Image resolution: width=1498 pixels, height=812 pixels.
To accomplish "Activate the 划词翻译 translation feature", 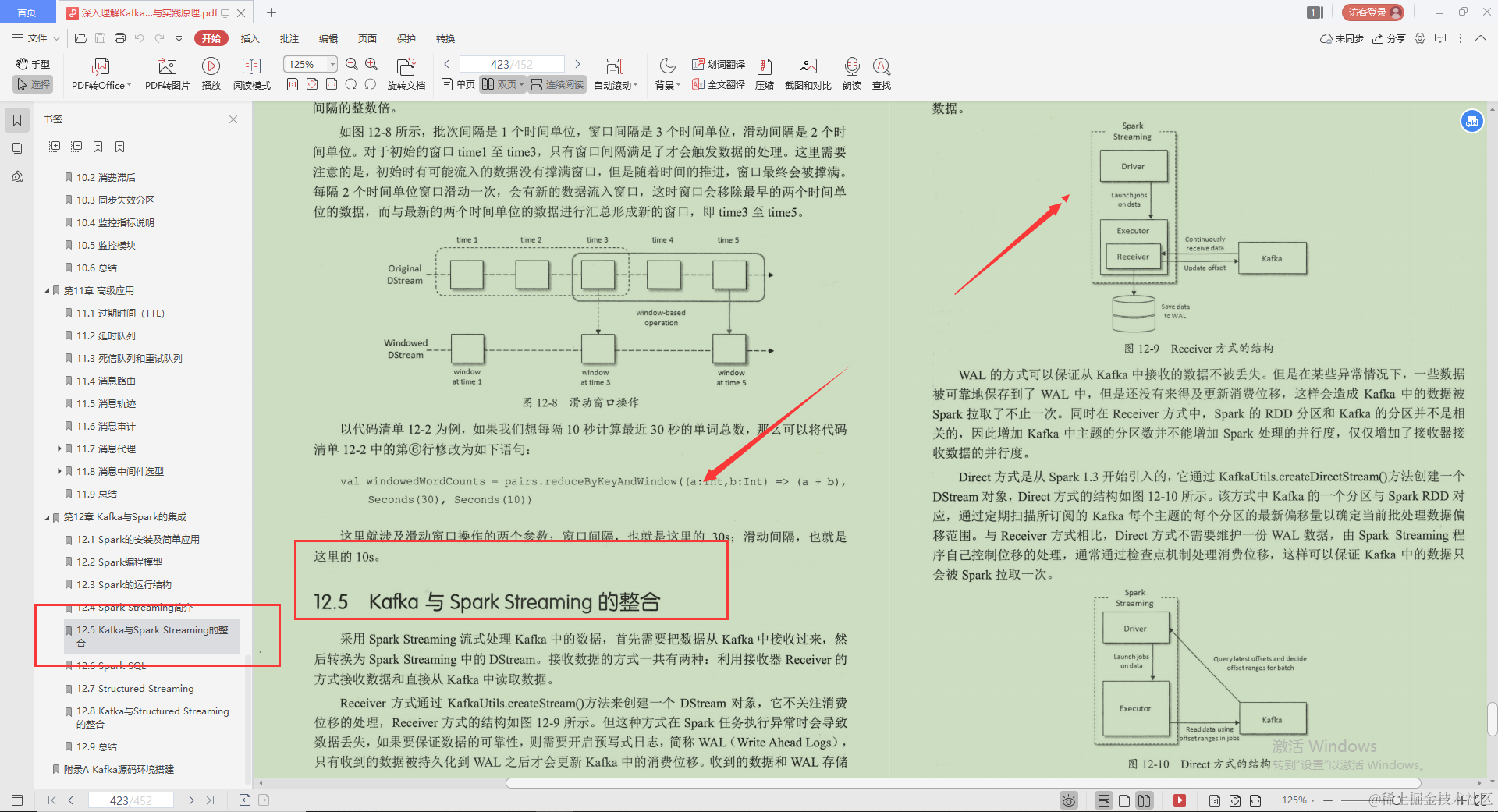I will 718,65.
